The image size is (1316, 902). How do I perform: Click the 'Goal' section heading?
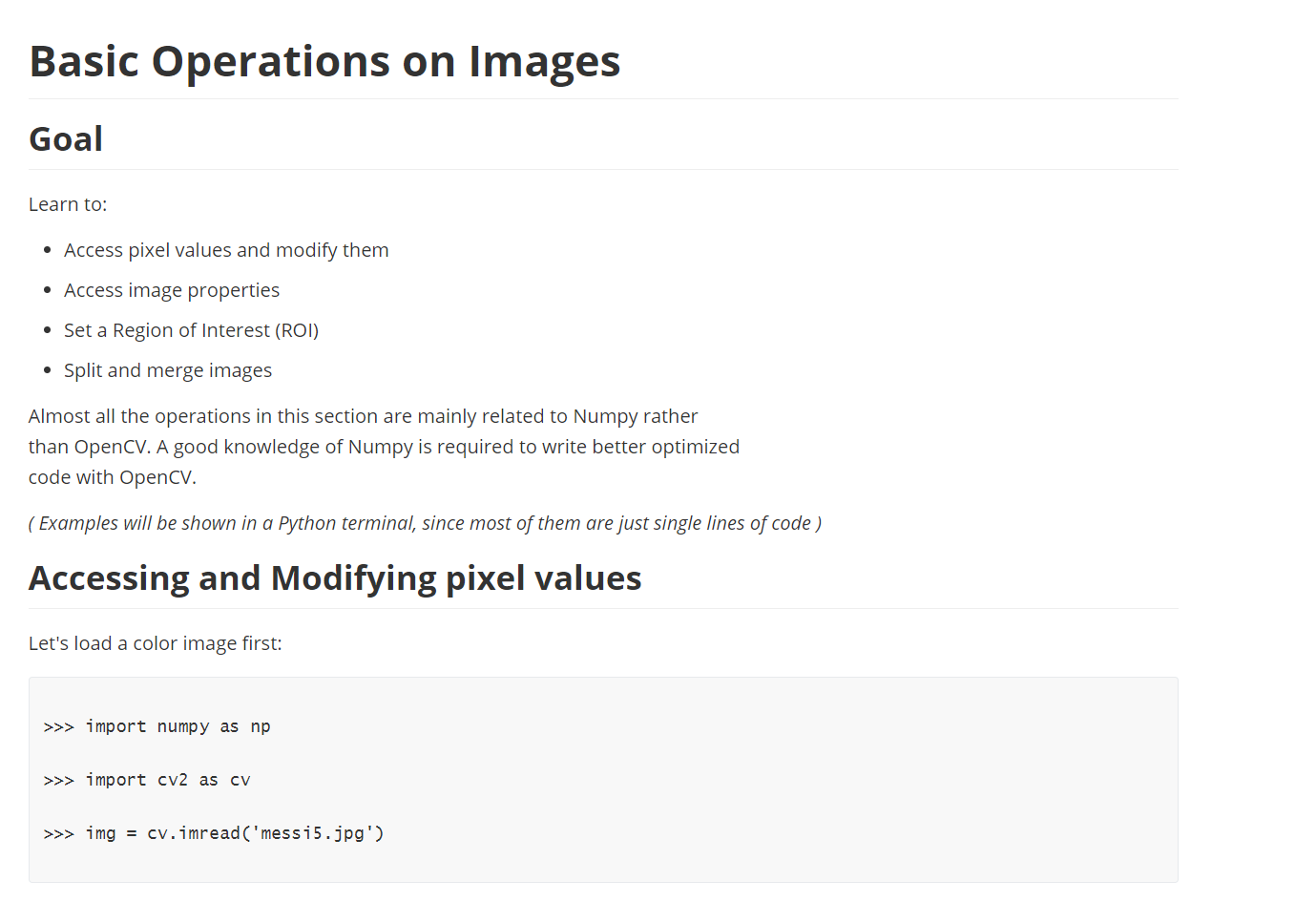tap(66, 139)
